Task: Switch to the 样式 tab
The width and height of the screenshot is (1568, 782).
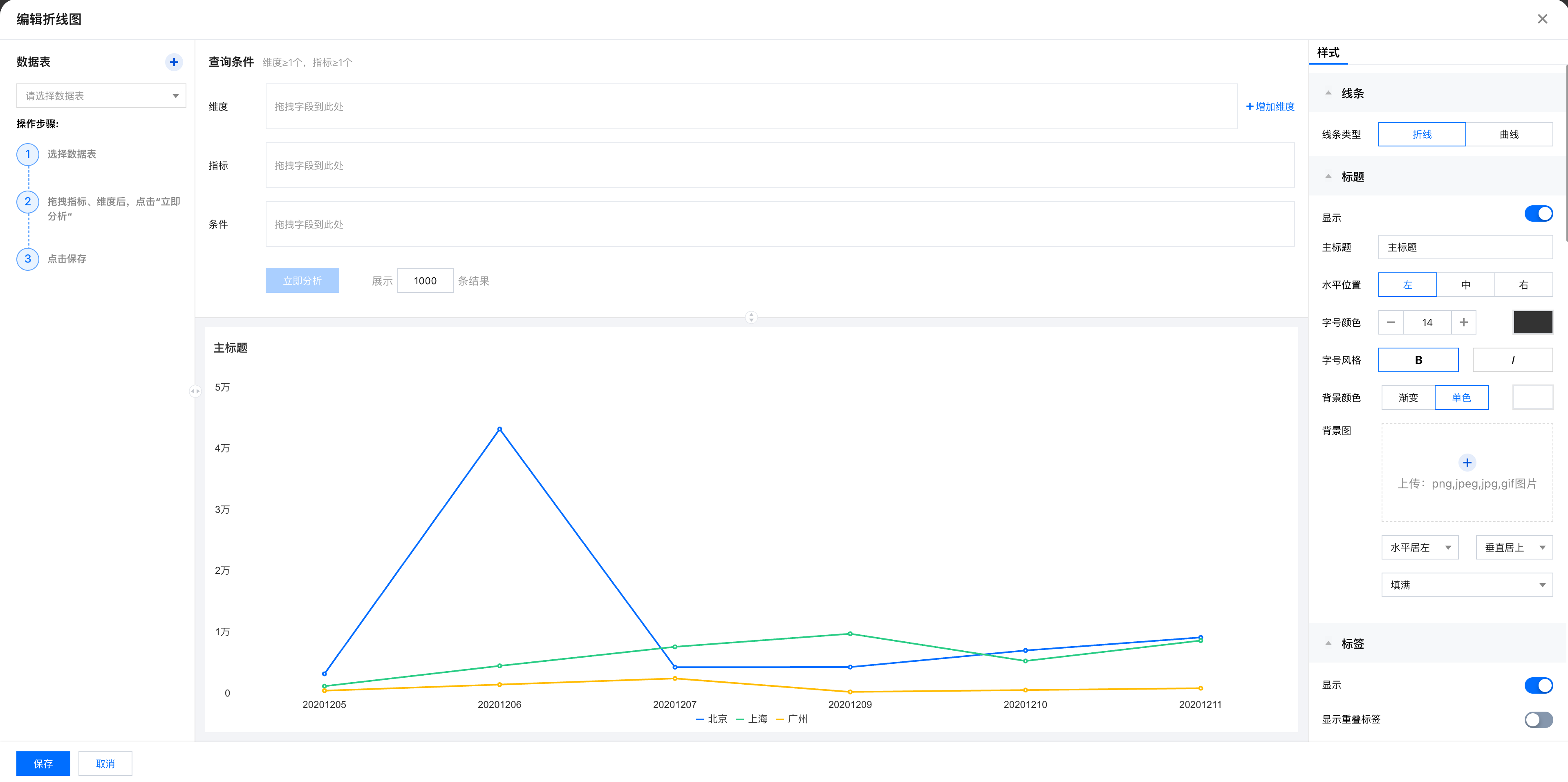Action: click(x=1328, y=53)
